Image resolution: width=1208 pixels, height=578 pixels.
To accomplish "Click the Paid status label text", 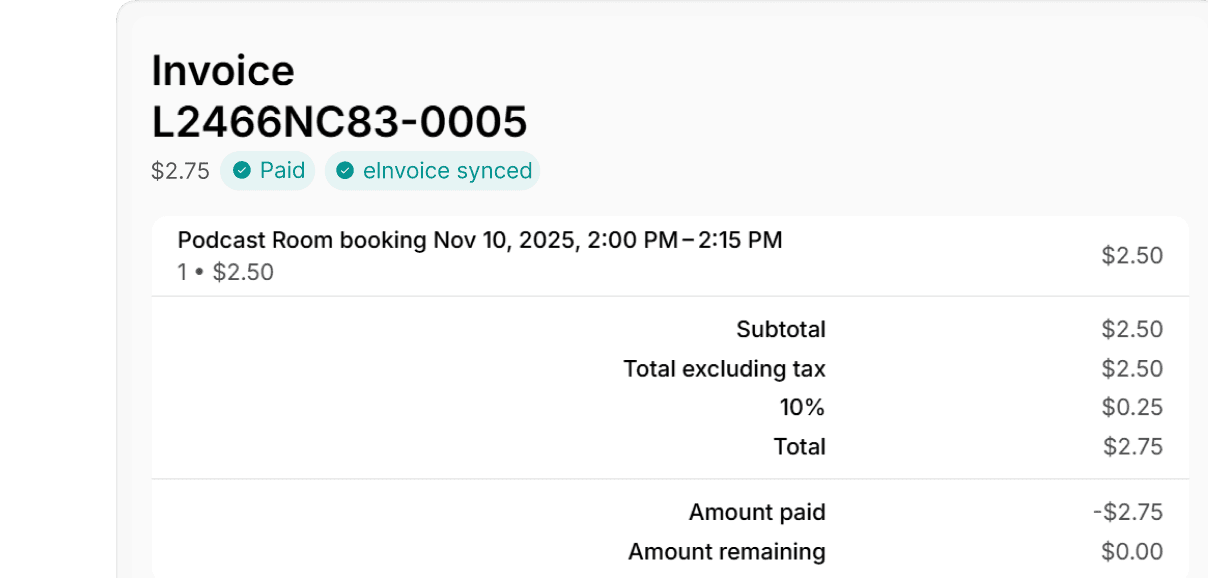I will click(282, 171).
